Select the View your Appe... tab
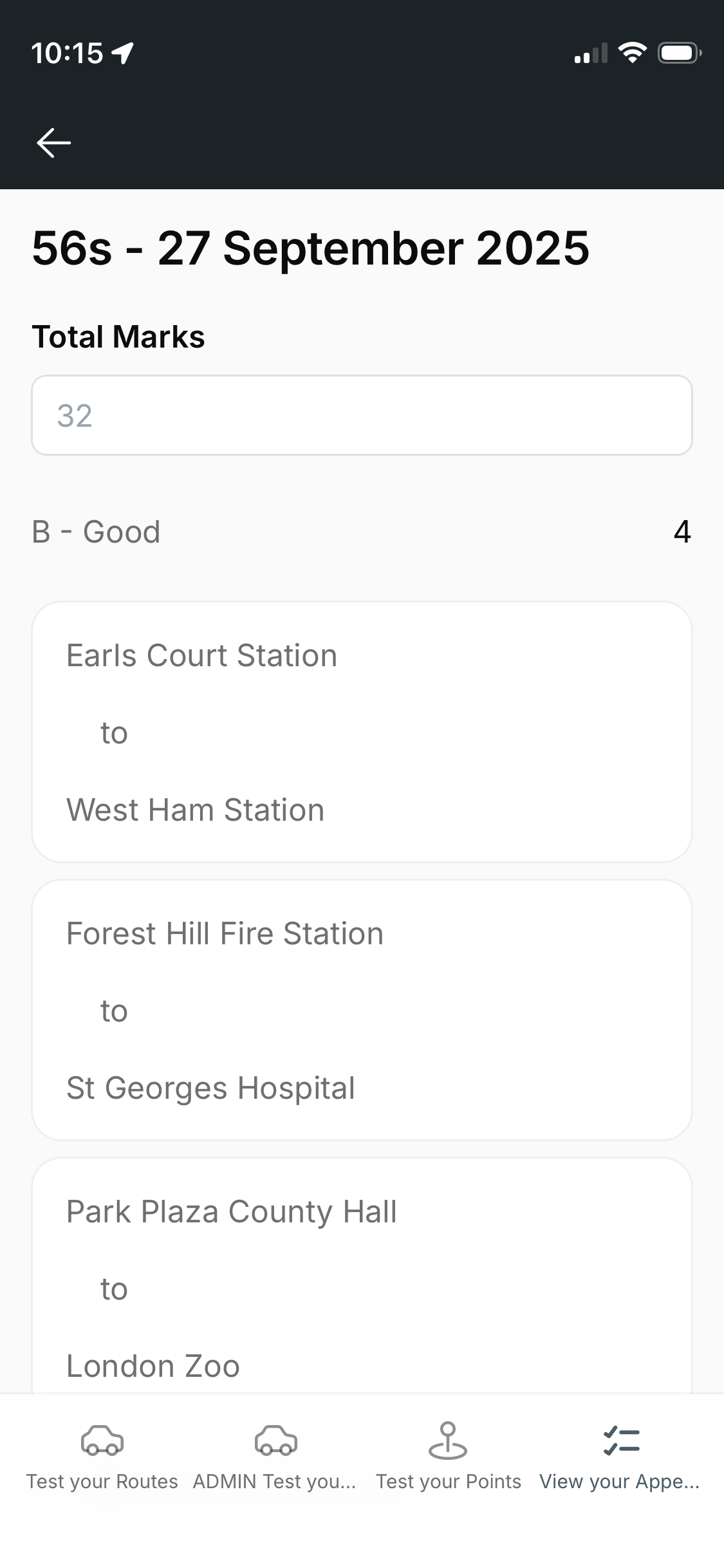Screen dimensions: 724x1568 click(x=620, y=1481)
